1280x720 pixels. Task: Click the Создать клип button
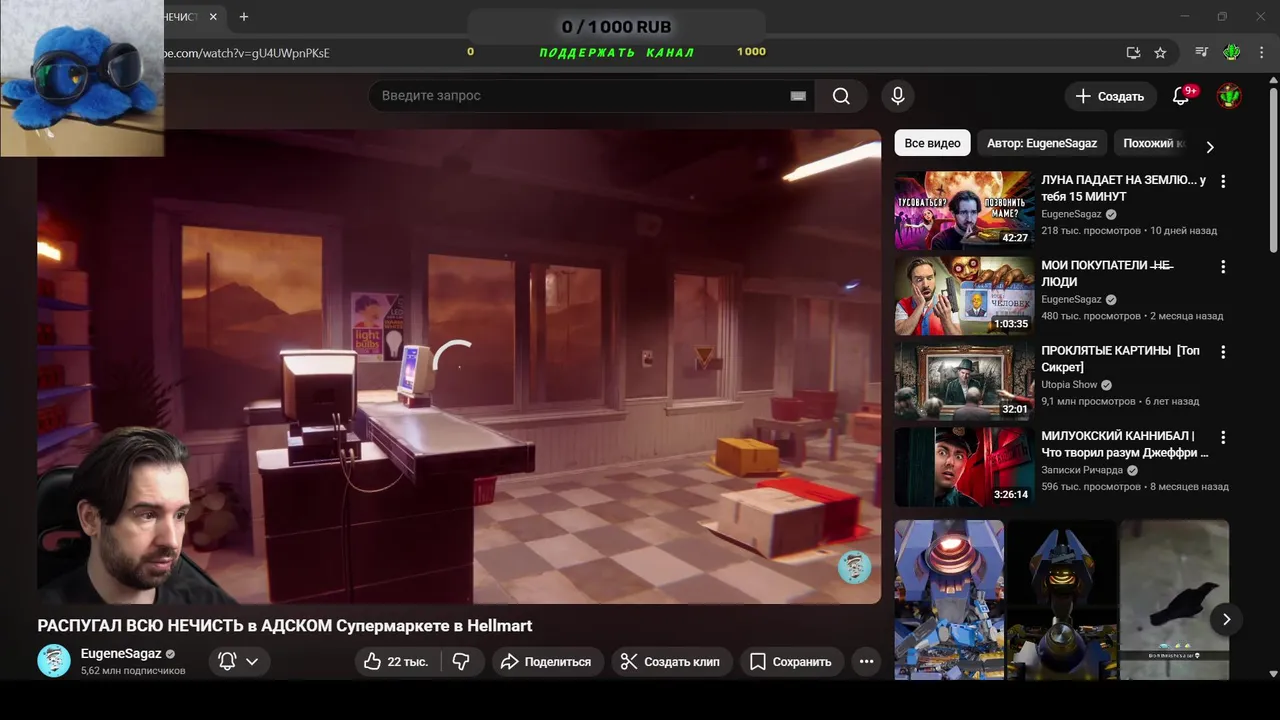pyautogui.click(x=670, y=661)
